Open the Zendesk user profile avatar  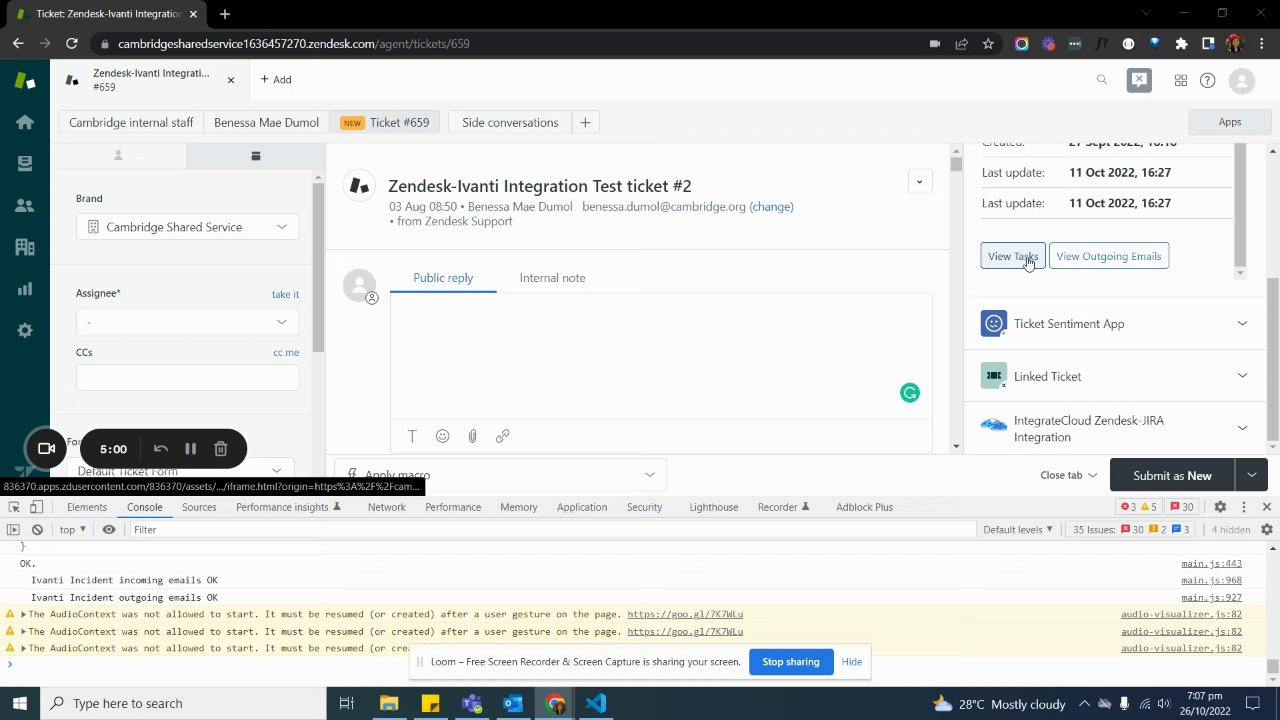[1242, 81]
